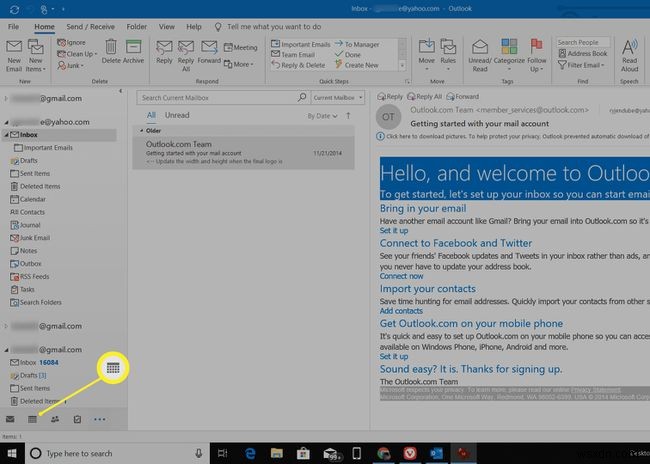Open the Categorize color menu
Viewport: 650px width, 464px height.
509,55
